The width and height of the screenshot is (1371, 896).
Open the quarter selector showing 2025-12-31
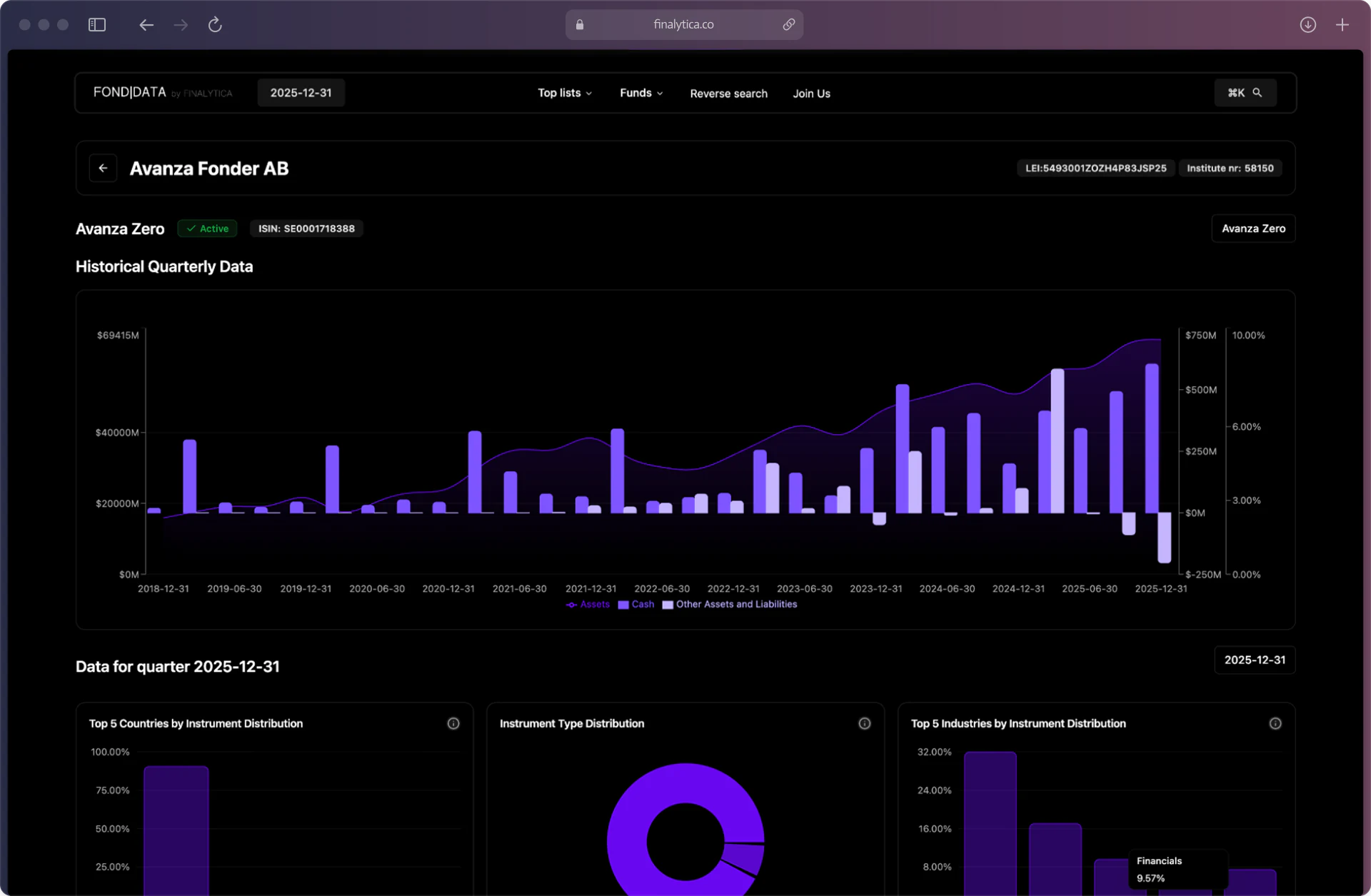(1255, 660)
